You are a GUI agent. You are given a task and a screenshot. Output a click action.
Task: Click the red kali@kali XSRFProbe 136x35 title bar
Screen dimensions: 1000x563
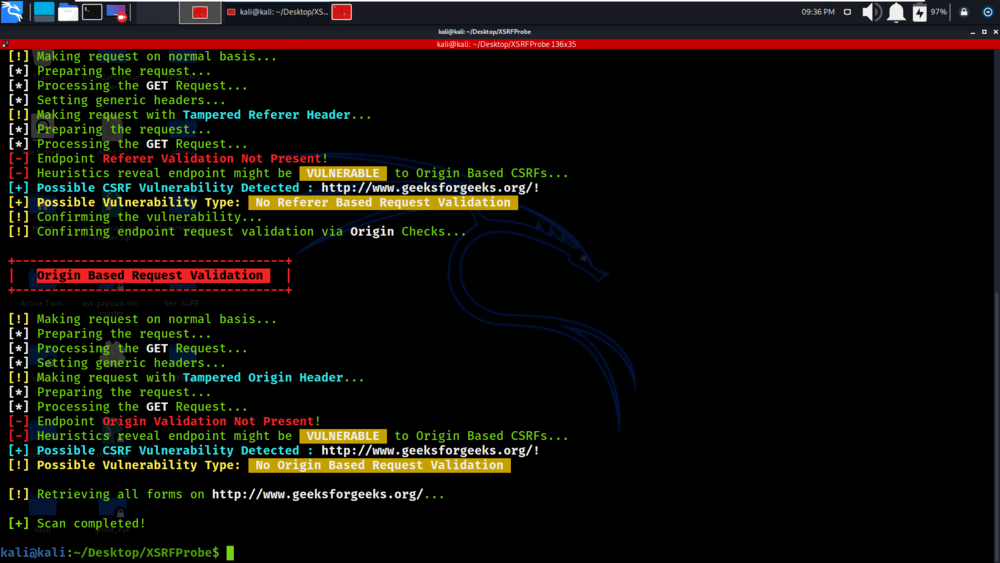pyautogui.click(x=500, y=44)
